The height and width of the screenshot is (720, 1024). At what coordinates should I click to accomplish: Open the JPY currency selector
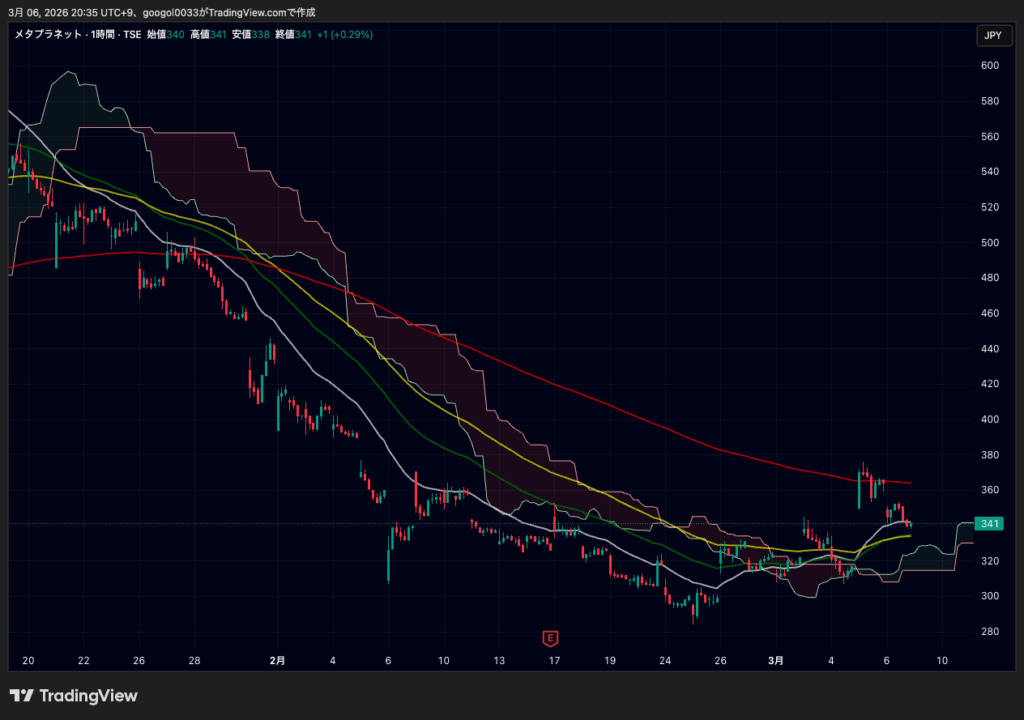tap(992, 36)
